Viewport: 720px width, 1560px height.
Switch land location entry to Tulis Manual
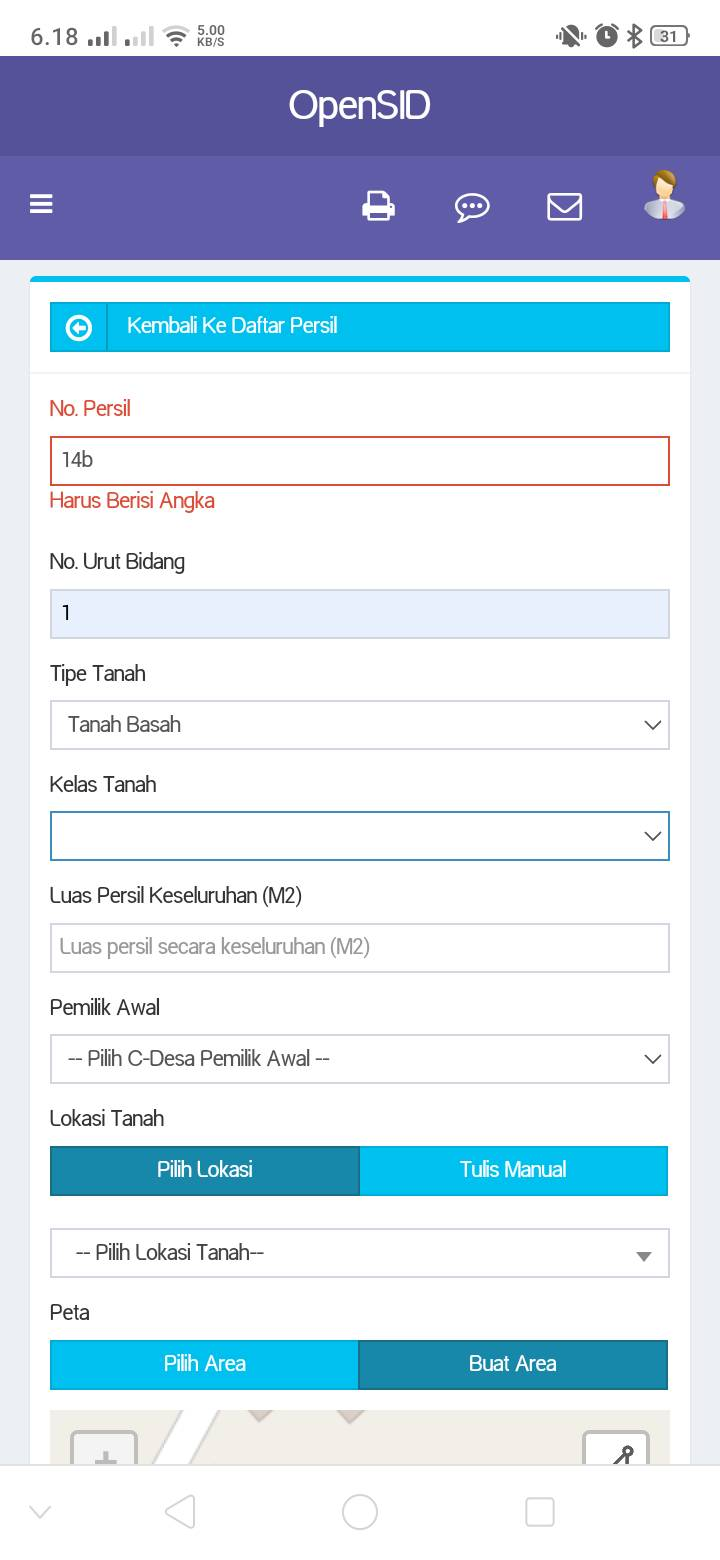click(513, 1169)
